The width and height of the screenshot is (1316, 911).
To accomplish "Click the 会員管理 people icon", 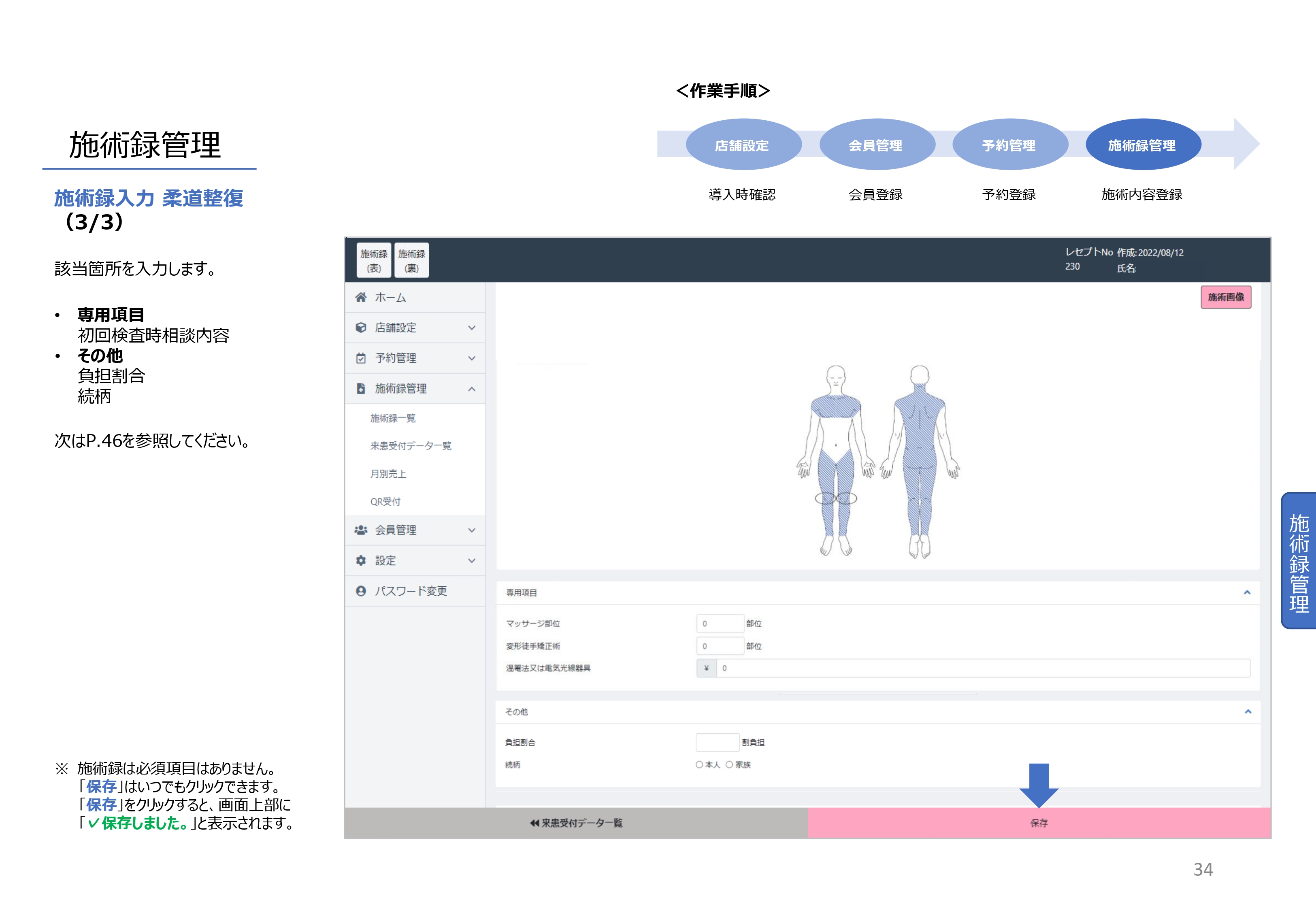I will [361, 530].
